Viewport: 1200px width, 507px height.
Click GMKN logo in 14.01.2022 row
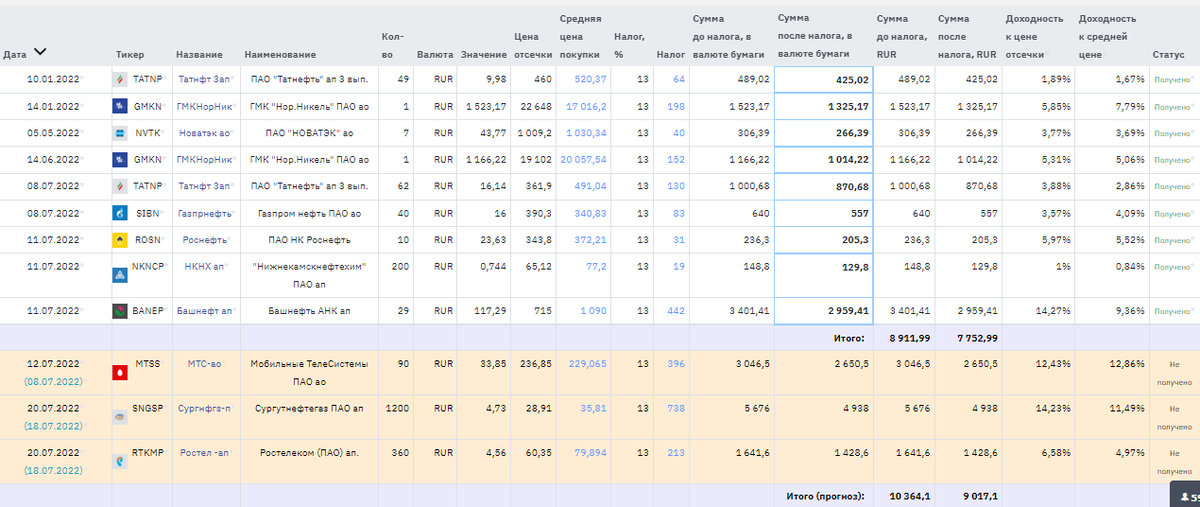click(119, 106)
